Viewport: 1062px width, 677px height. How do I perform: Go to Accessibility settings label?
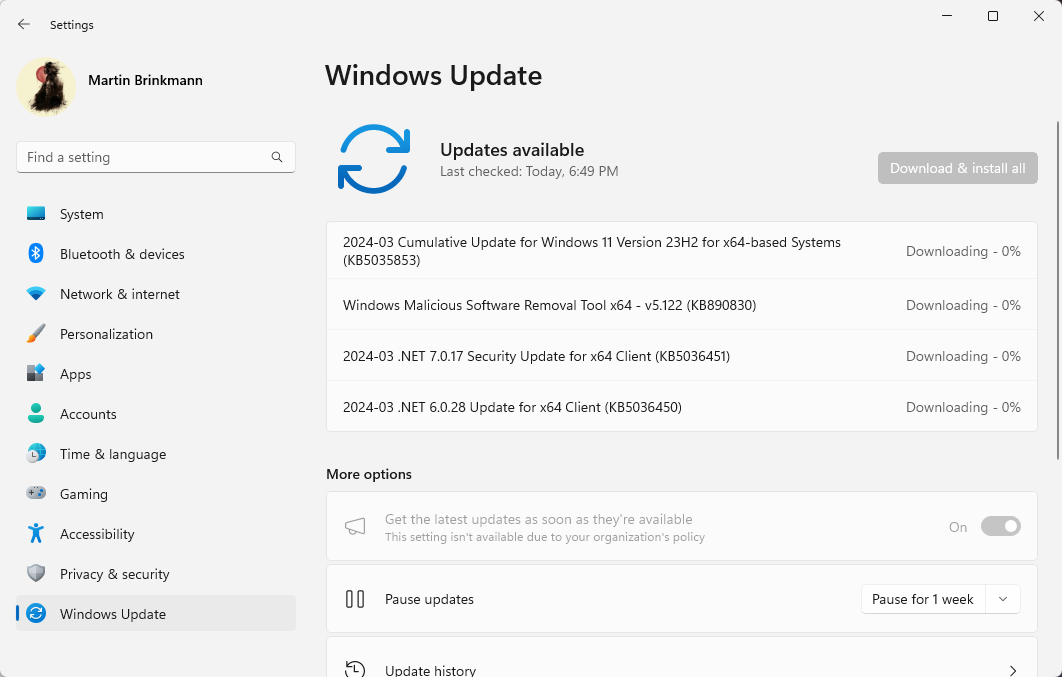(97, 534)
